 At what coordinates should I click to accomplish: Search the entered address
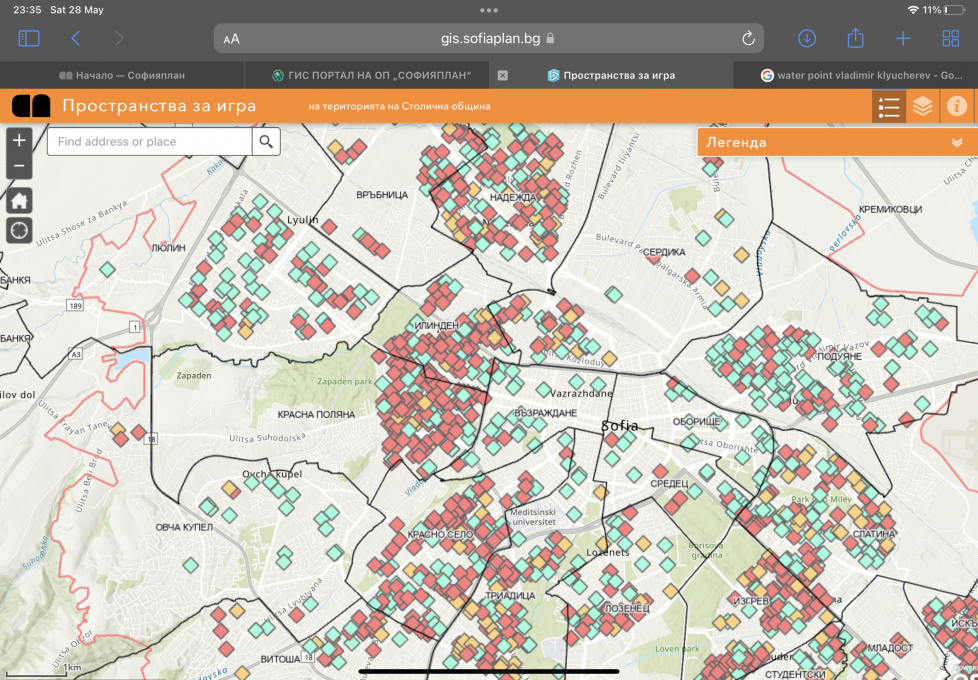(266, 142)
